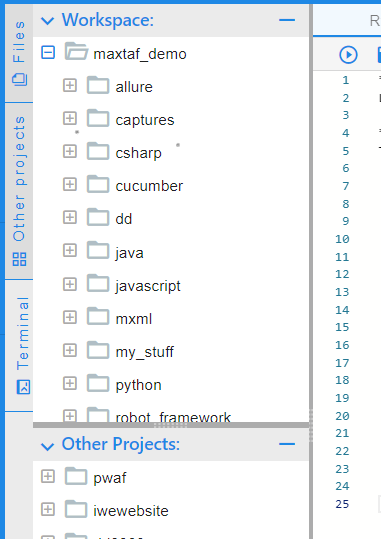Click the pwaf project folder icon
Image resolution: width=381 pixels, height=539 pixels.
pyautogui.click(x=76, y=475)
